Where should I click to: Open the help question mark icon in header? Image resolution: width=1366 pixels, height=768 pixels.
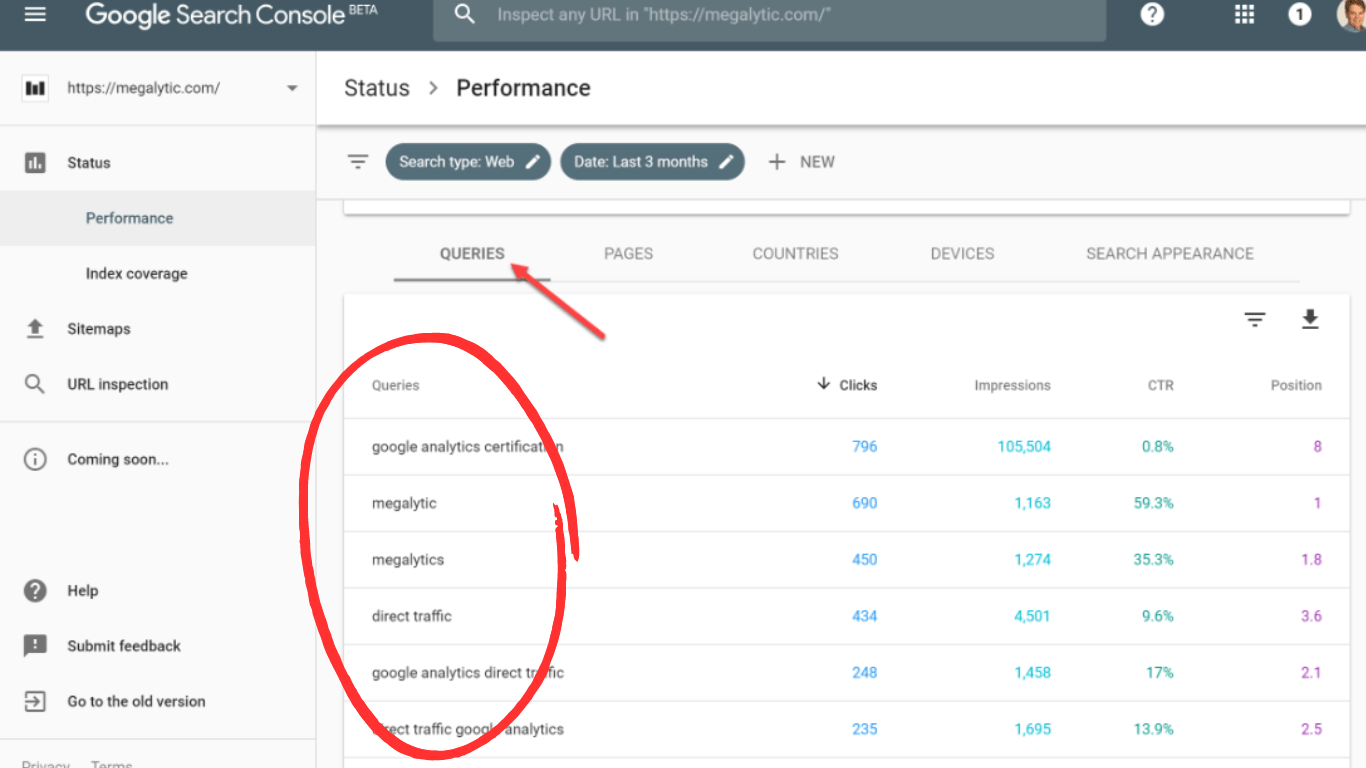point(1152,15)
